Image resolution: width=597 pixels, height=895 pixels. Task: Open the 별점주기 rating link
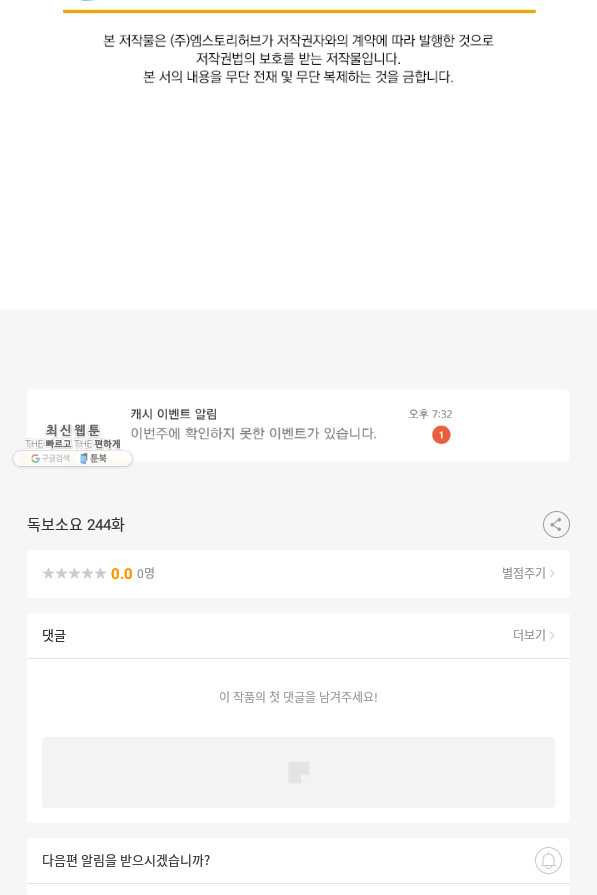523,573
